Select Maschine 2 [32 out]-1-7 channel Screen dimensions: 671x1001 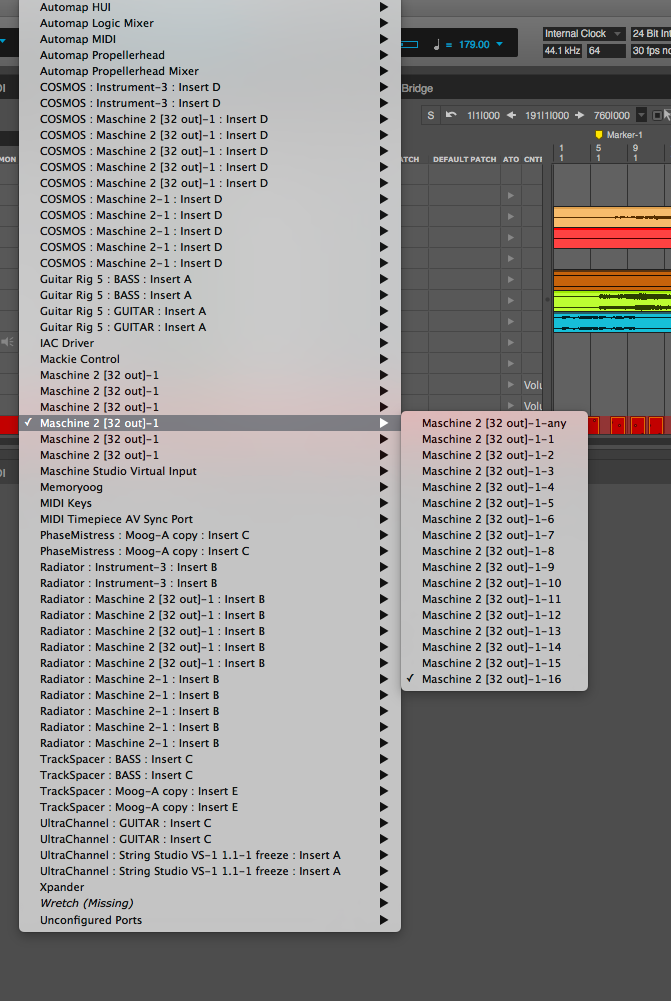[x=494, y=535]
